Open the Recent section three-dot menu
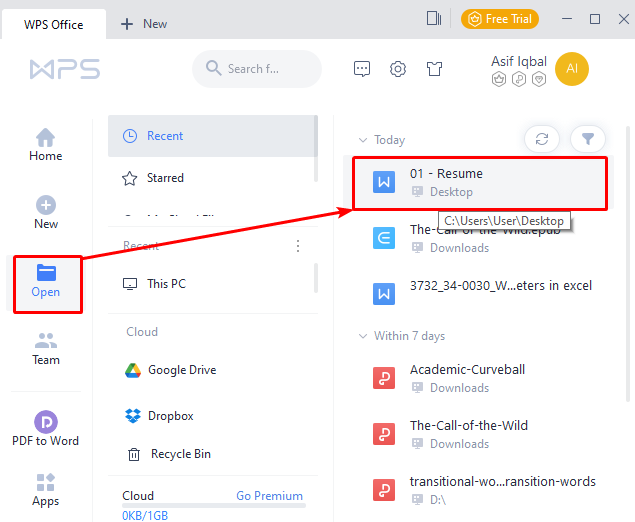The height and width of the screenshot is (522, 635). [298, 246]
